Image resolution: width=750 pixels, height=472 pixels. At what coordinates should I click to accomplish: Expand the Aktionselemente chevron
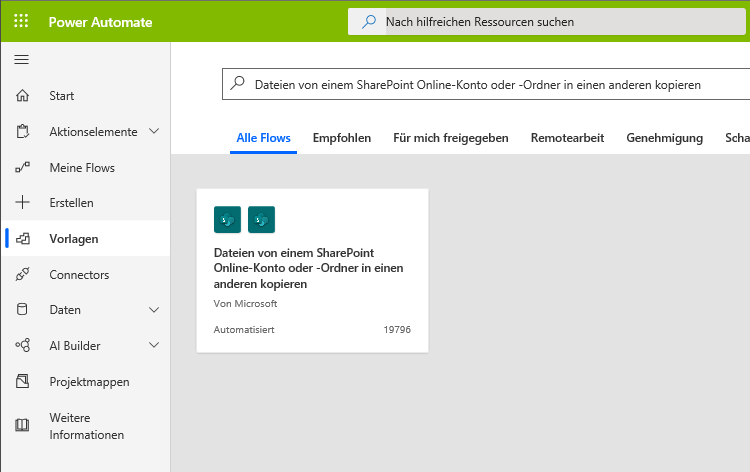(154, 131)
